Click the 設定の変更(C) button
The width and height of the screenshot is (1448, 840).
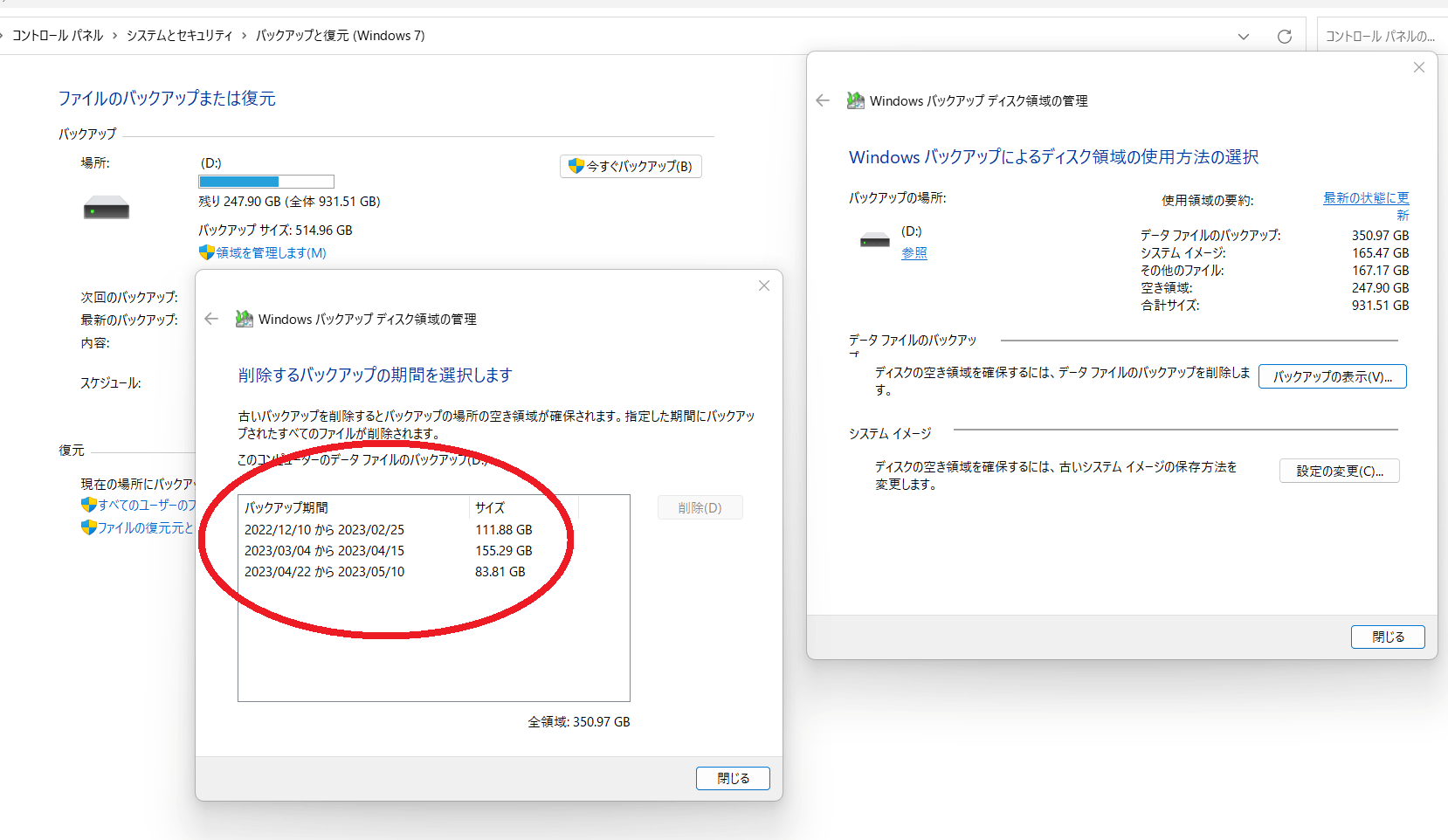pos(1339,471)
